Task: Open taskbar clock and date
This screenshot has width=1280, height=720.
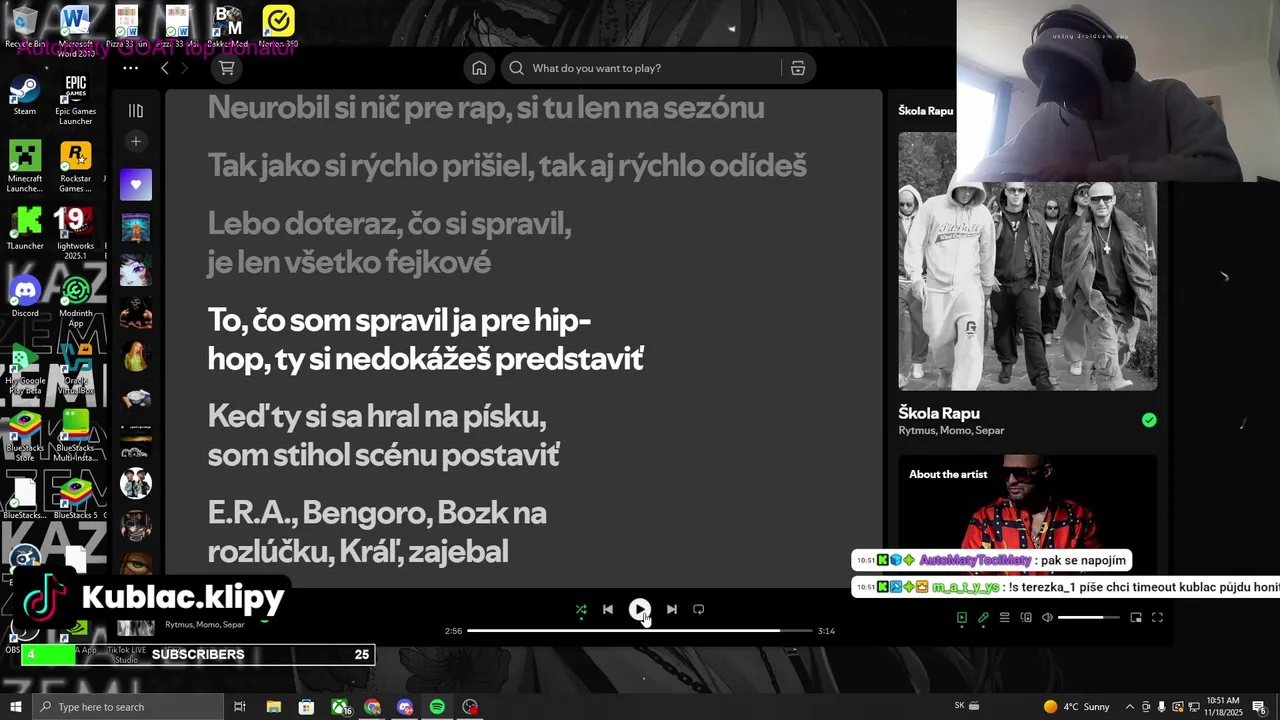Action: point(1223,707)
